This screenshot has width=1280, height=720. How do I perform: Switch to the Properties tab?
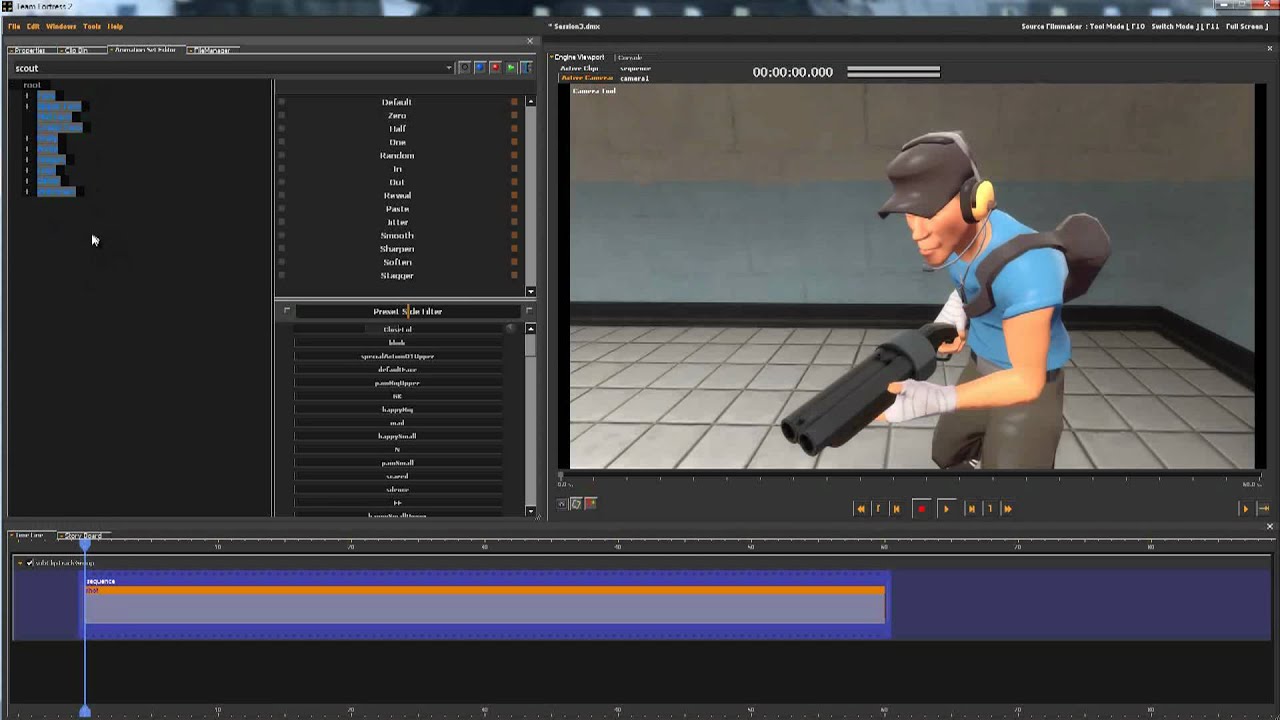coord(30,50)
